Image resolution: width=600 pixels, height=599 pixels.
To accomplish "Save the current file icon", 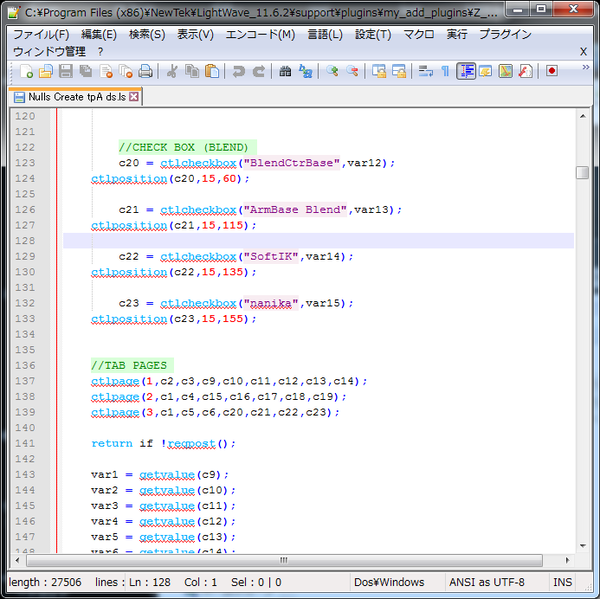I will click(x=66, y=71).
